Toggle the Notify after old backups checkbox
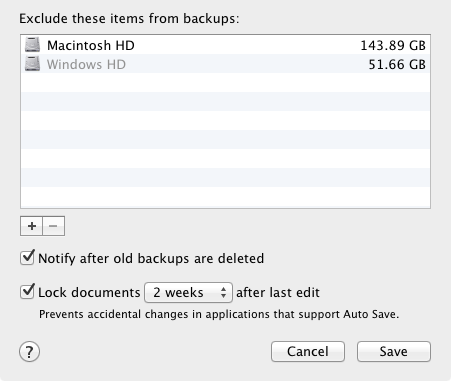This screenshot has width=451, height=381. (27, 258)
